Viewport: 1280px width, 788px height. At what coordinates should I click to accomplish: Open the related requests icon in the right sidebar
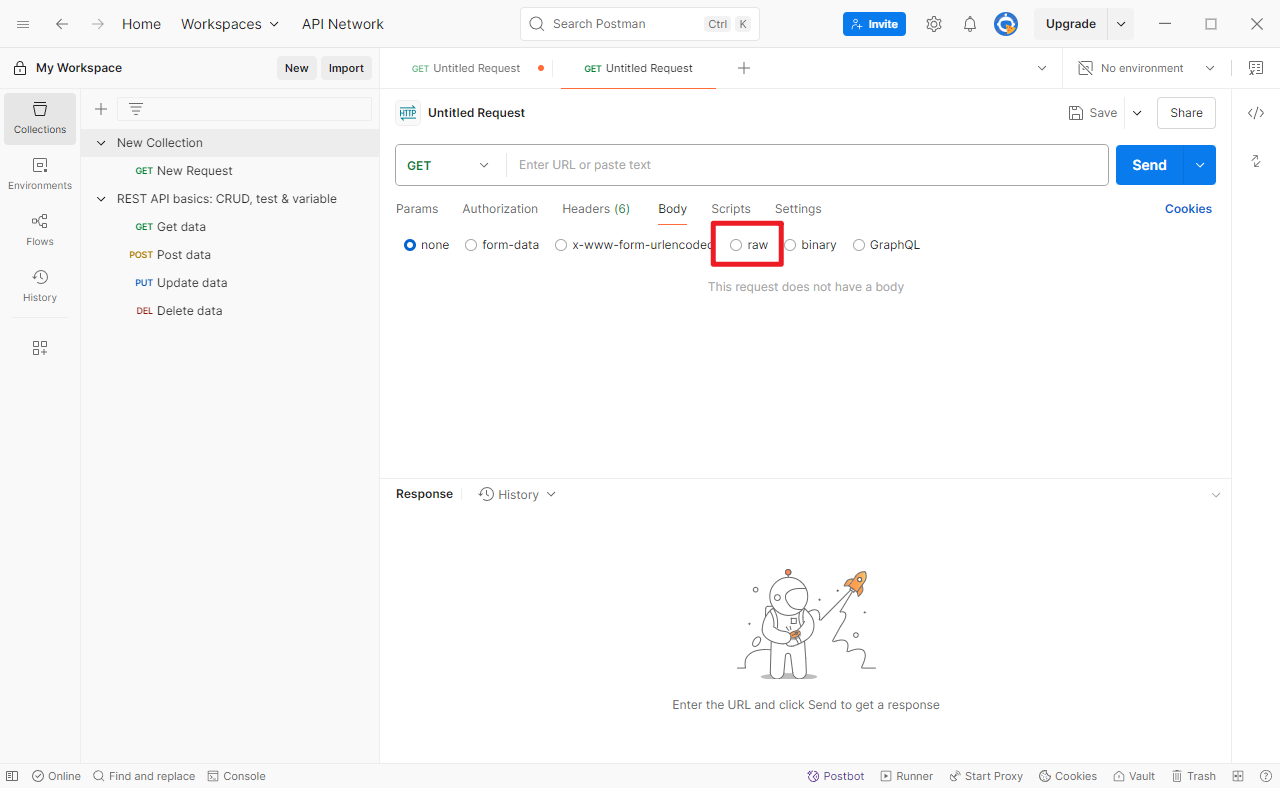pyautogui.click(x=1256, y=161)
